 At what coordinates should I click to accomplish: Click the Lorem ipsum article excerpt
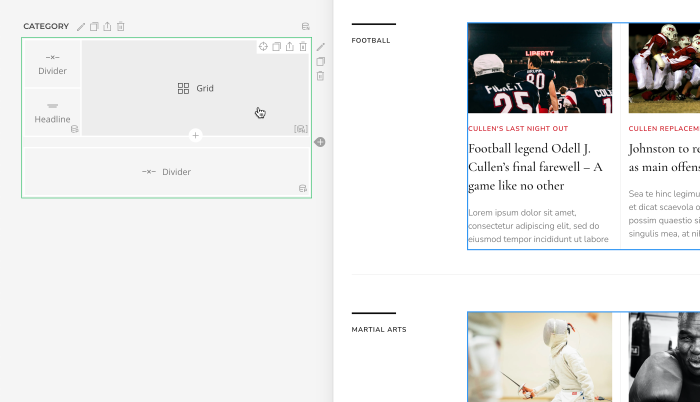(538, 226)
